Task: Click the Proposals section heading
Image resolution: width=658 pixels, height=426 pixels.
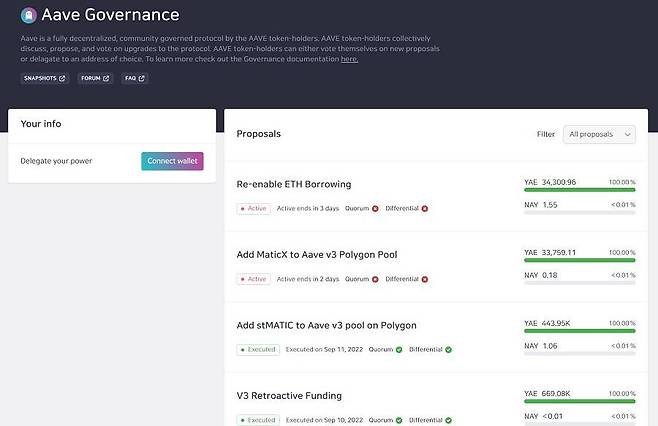Action: [x=258, y=134]
